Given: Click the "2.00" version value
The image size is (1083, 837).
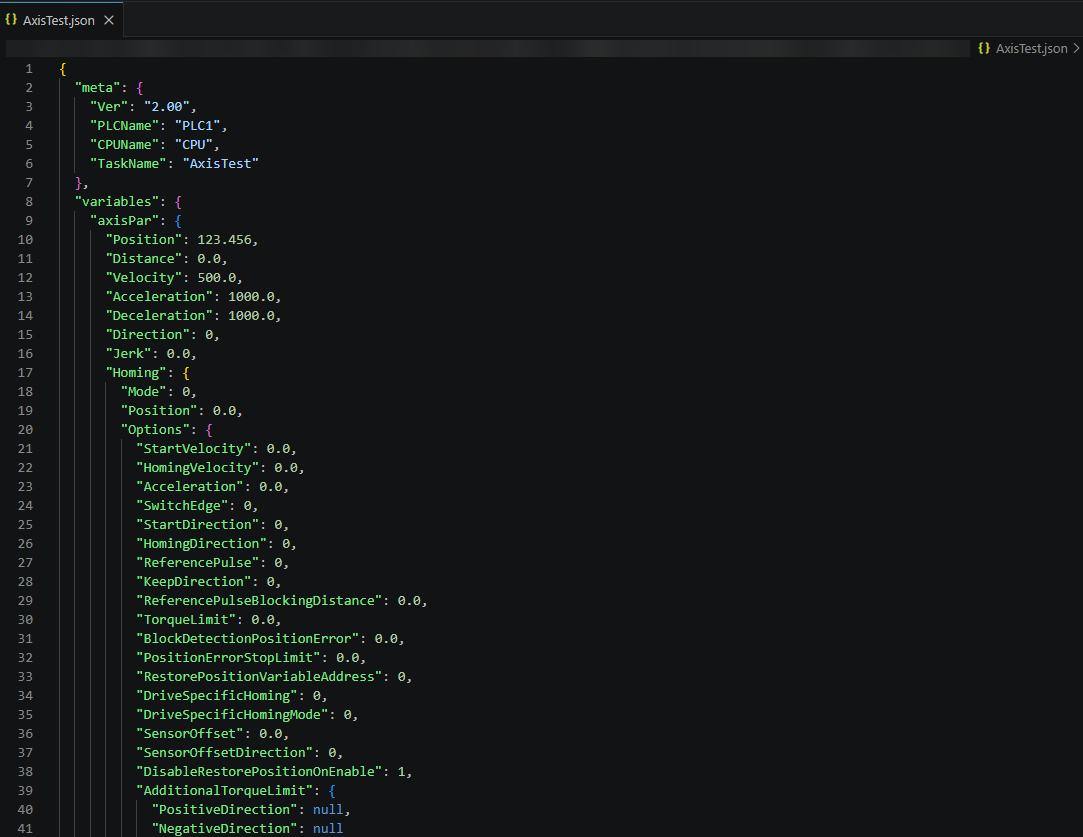Looking at the screenshot, I should pos(166,106).
